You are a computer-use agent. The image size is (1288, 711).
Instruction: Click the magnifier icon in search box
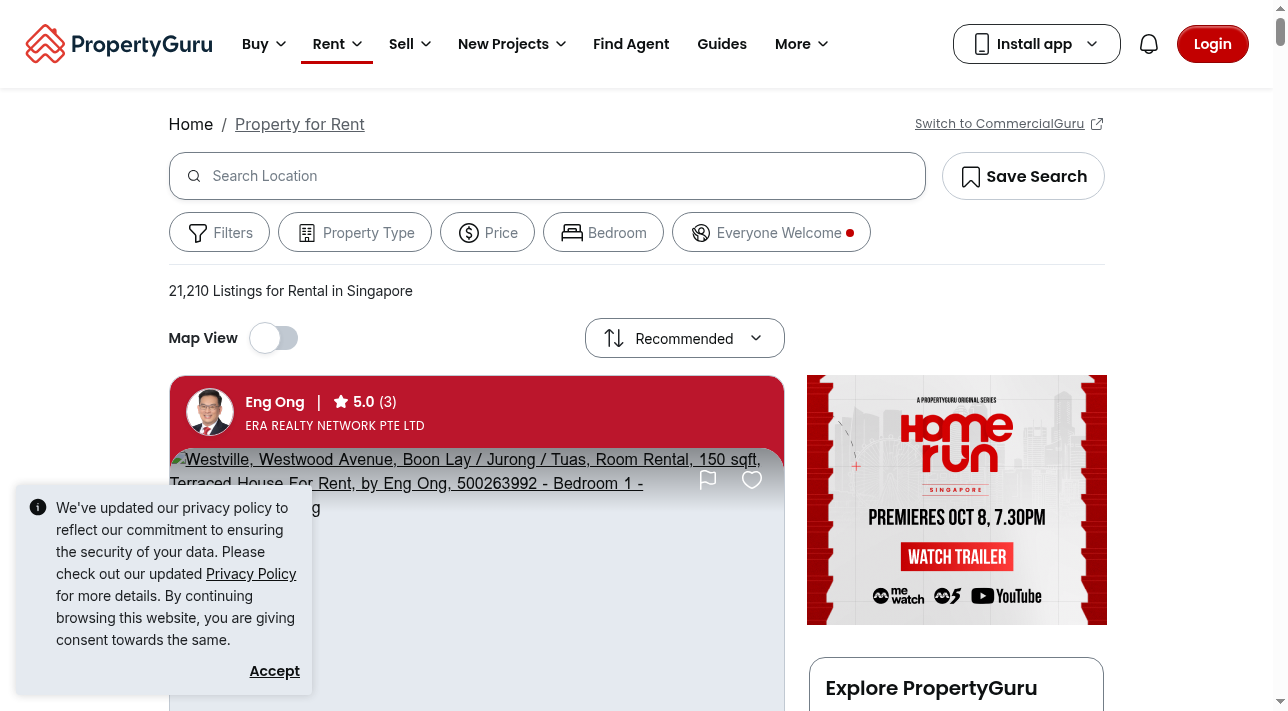[x=194, y=176]
